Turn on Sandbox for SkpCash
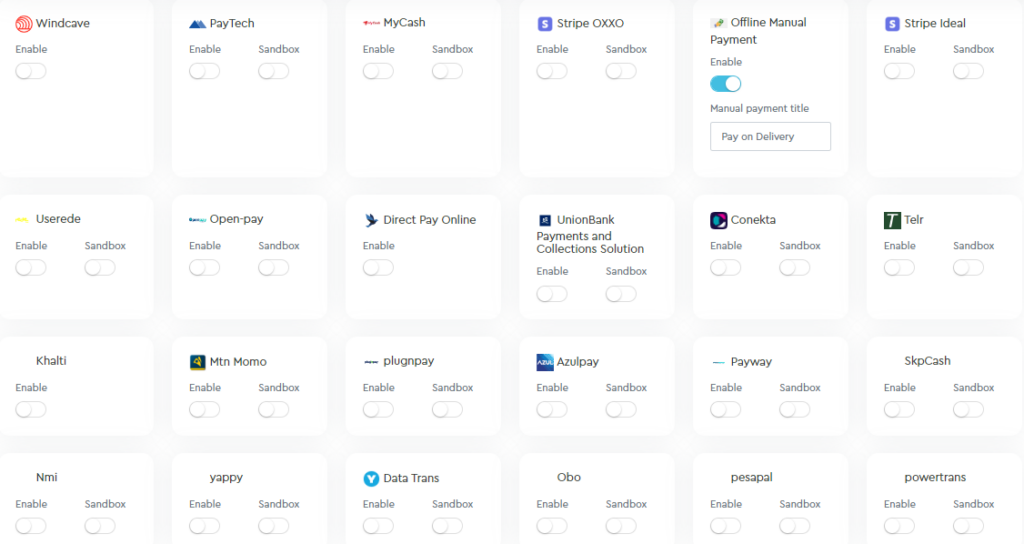1024x544 pixels. pos(968,409)
